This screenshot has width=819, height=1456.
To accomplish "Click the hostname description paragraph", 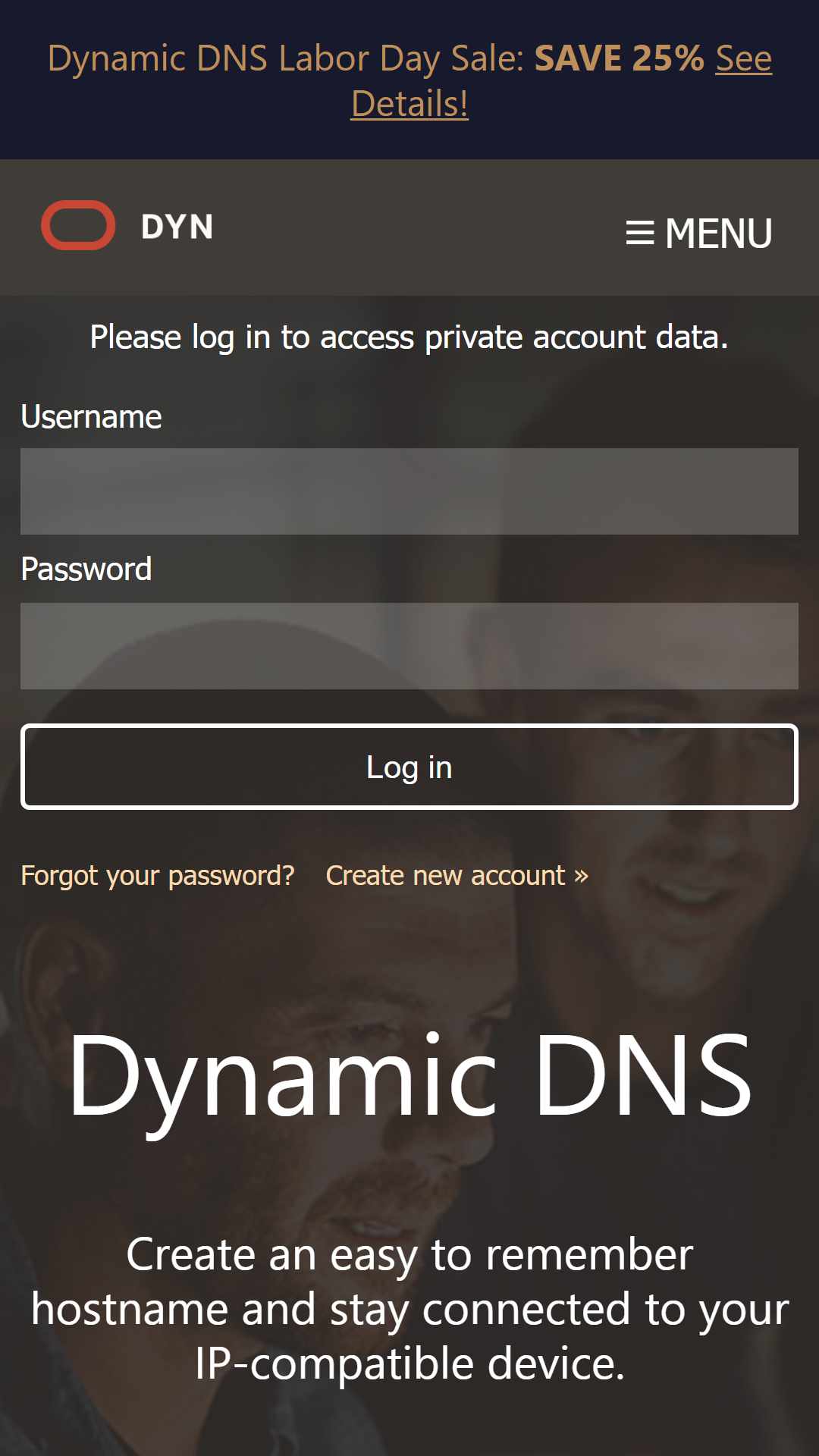I will [x=409, y=1309].
